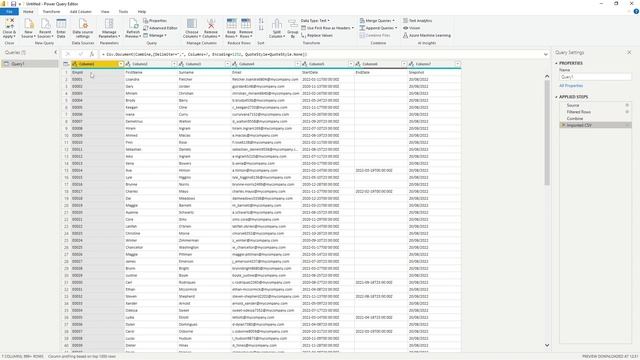The width and height of the screenshot is (640, 360).
Task: Close the Query Settings pane
Action: point(629,52)
